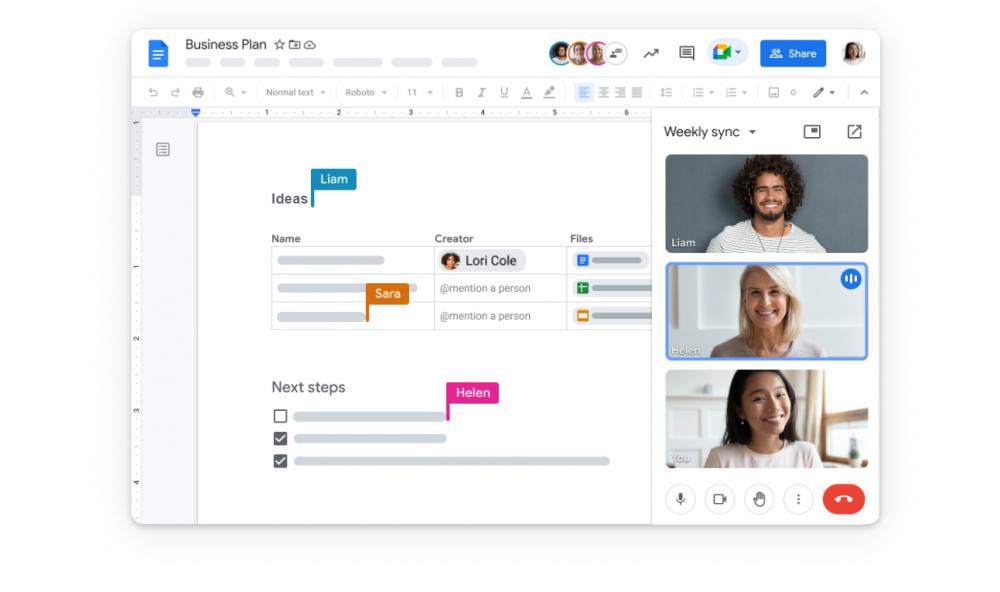
Task: Click the Ideas heading
Action: coord(289,198)
